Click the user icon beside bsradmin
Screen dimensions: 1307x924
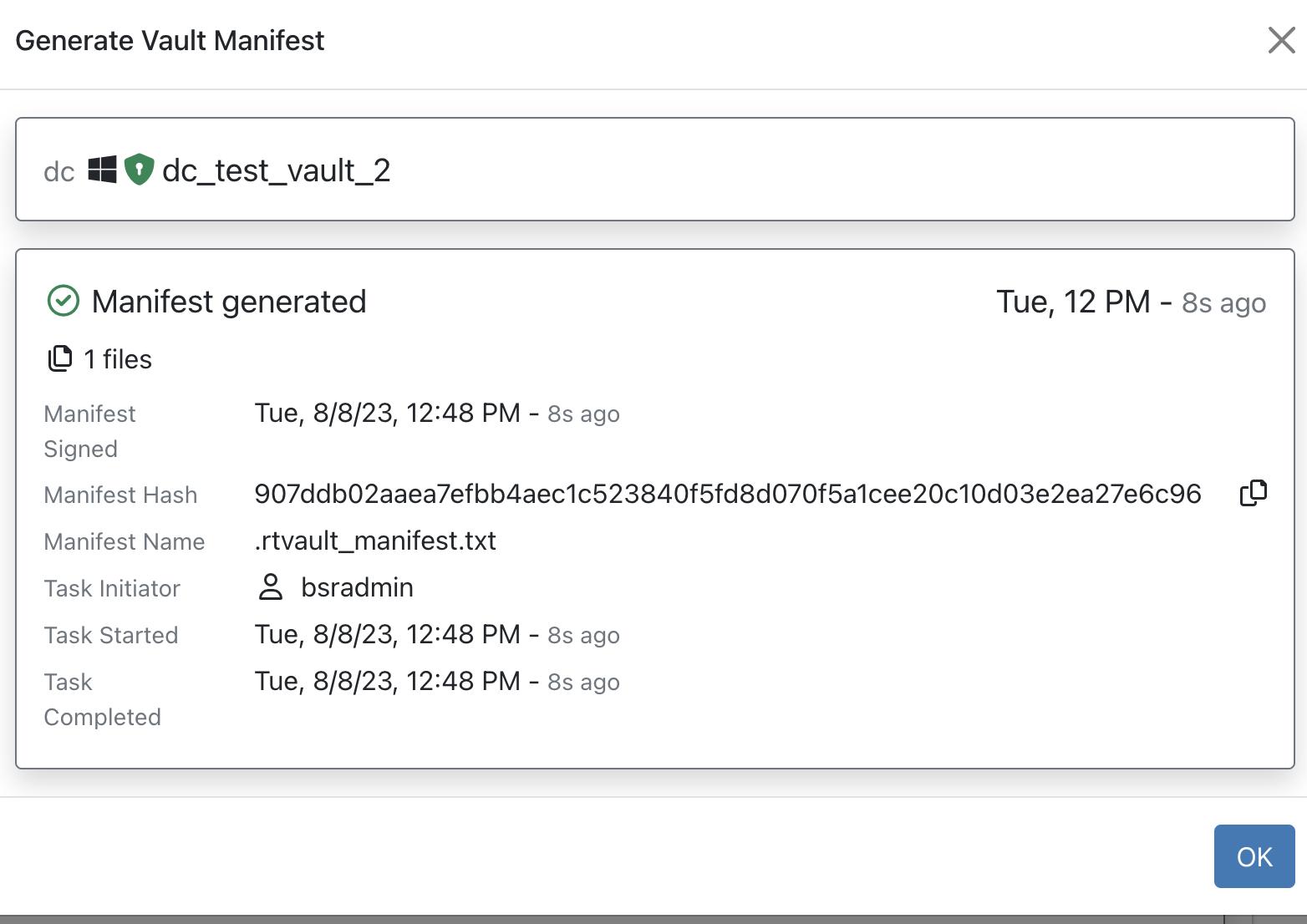[270, 587]
